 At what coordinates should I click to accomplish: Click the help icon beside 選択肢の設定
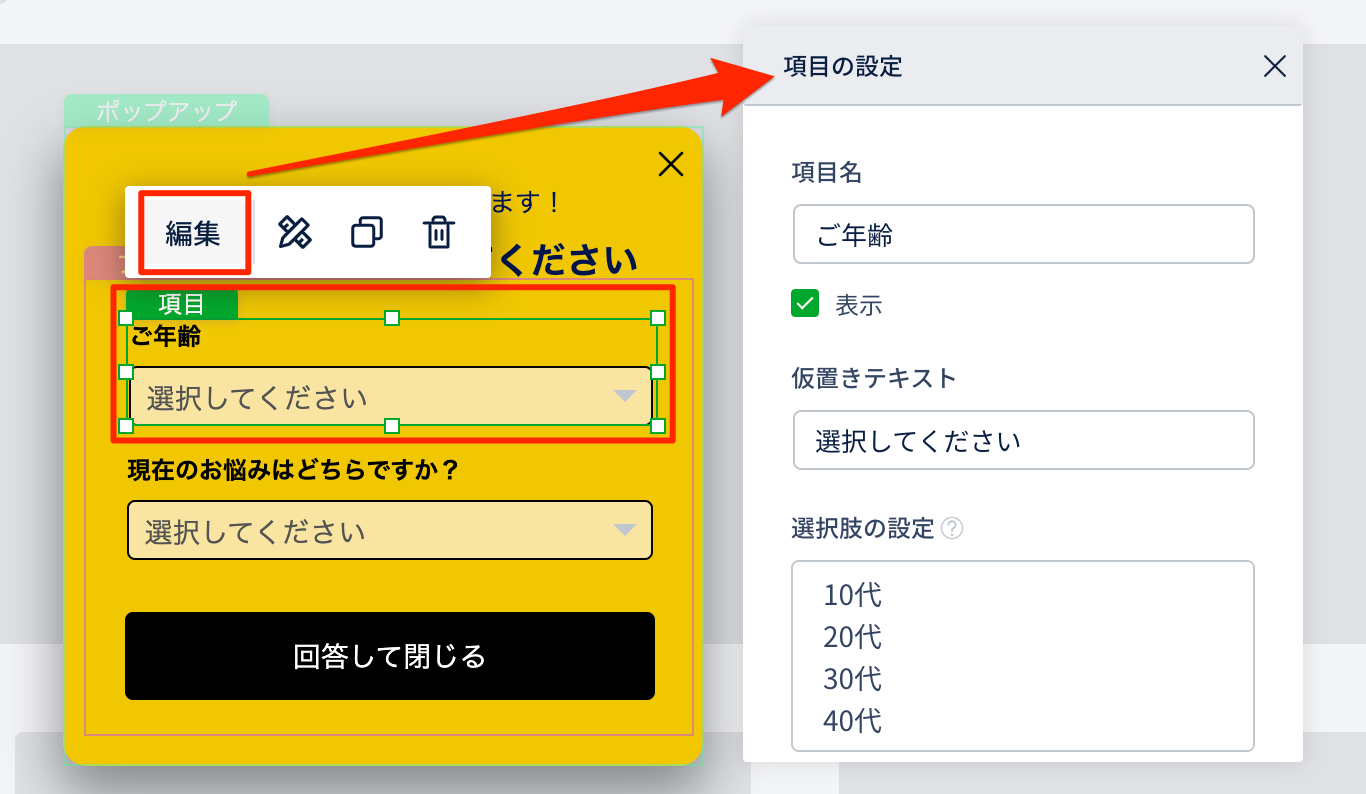pos(952,528)
